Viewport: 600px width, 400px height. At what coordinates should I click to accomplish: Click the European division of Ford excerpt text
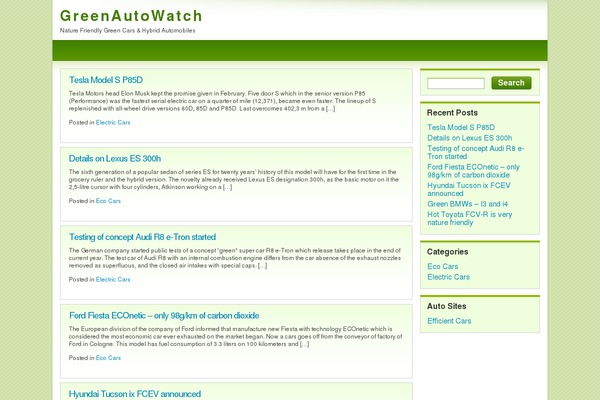[x=235, y=336]
